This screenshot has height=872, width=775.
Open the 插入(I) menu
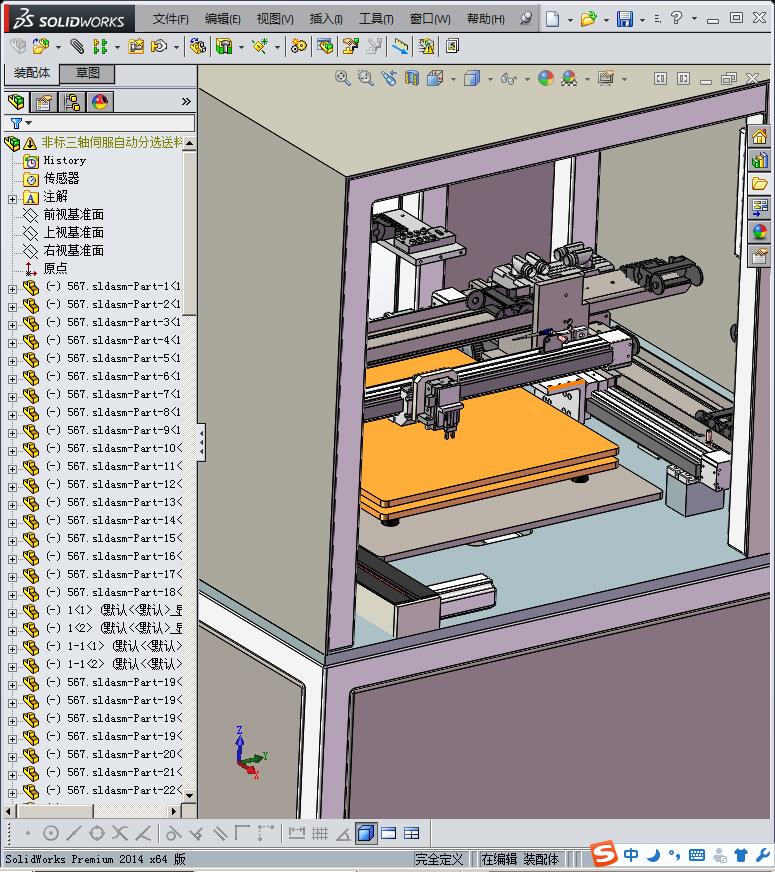(x=326, y=19)
